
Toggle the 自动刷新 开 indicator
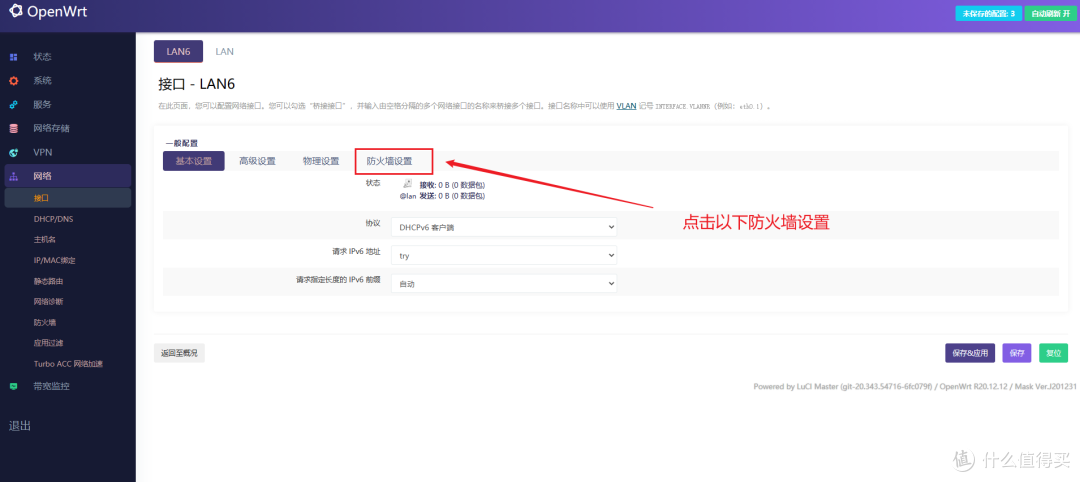tap(1050, 14)
